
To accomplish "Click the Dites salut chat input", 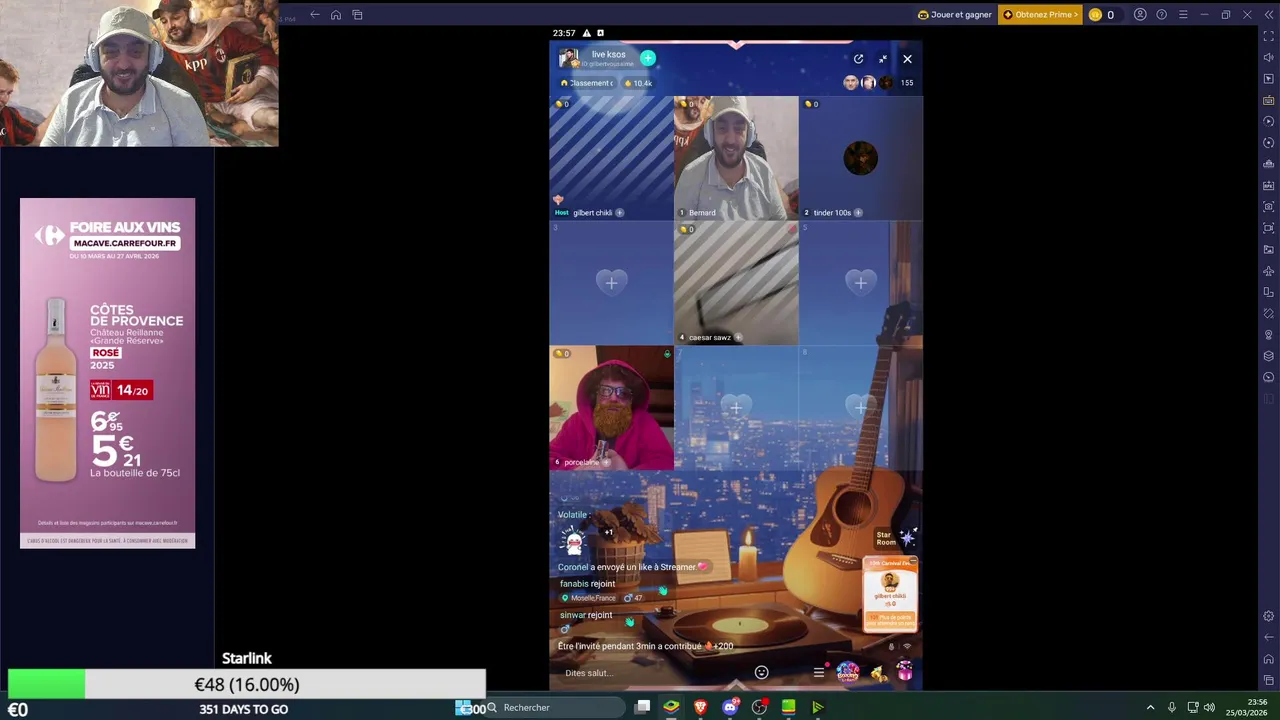I will [650, 673].
